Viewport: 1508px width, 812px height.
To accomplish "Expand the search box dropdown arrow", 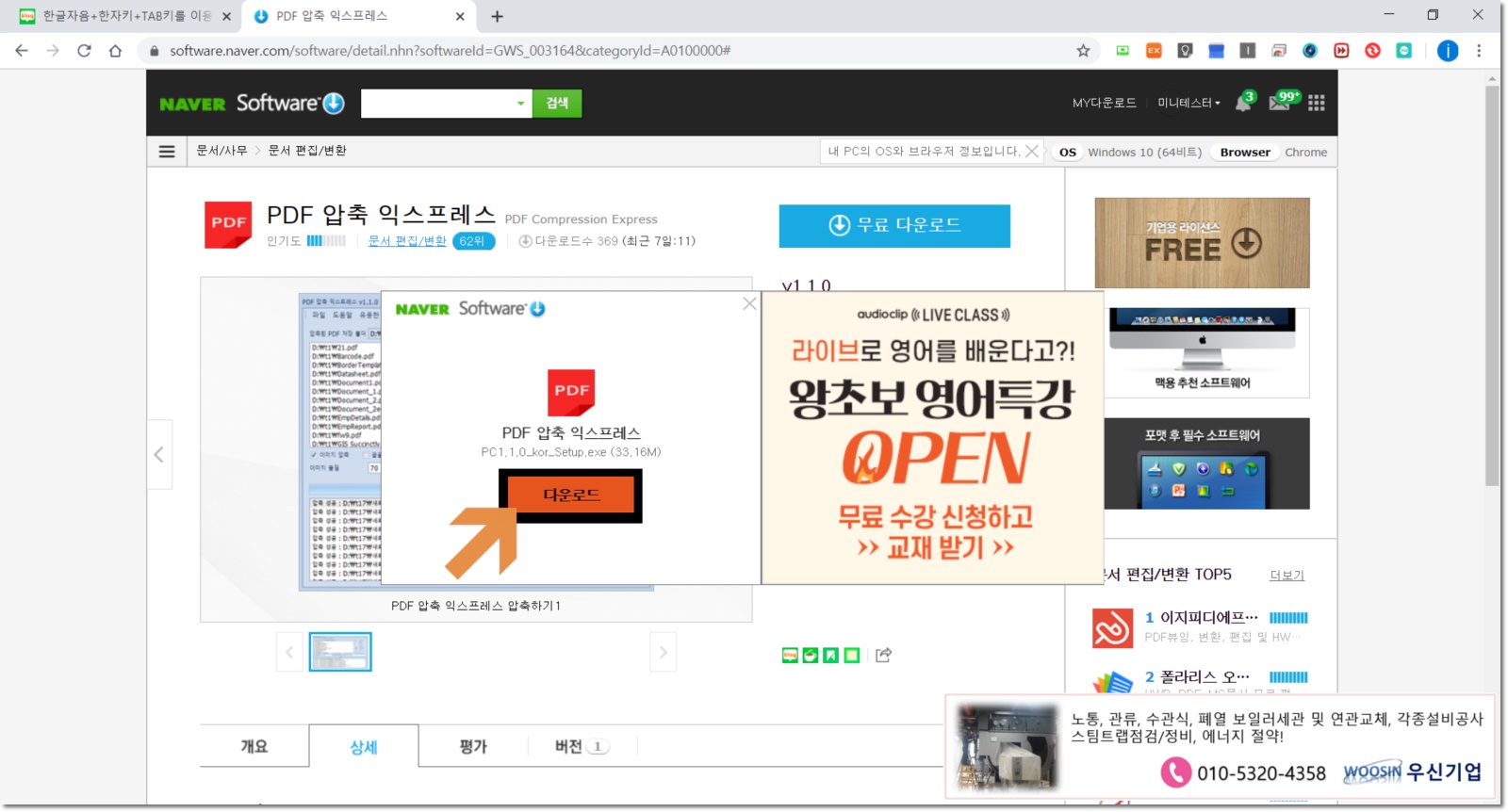I will click(x=520, y=104).
